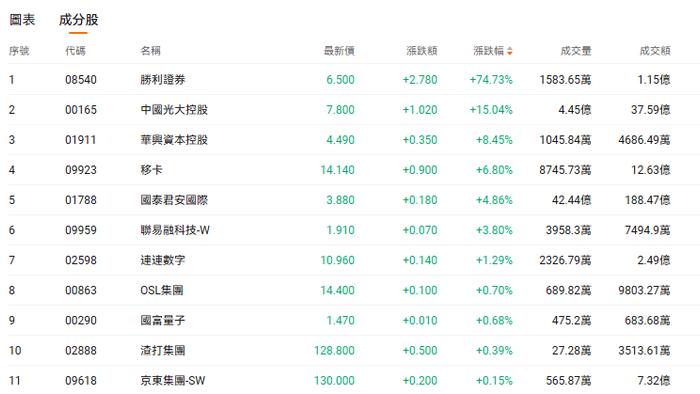The width and height of the screenshot is (700, 394).
Task: Select the 移卡 stock entry
Action: pos(151,170)
